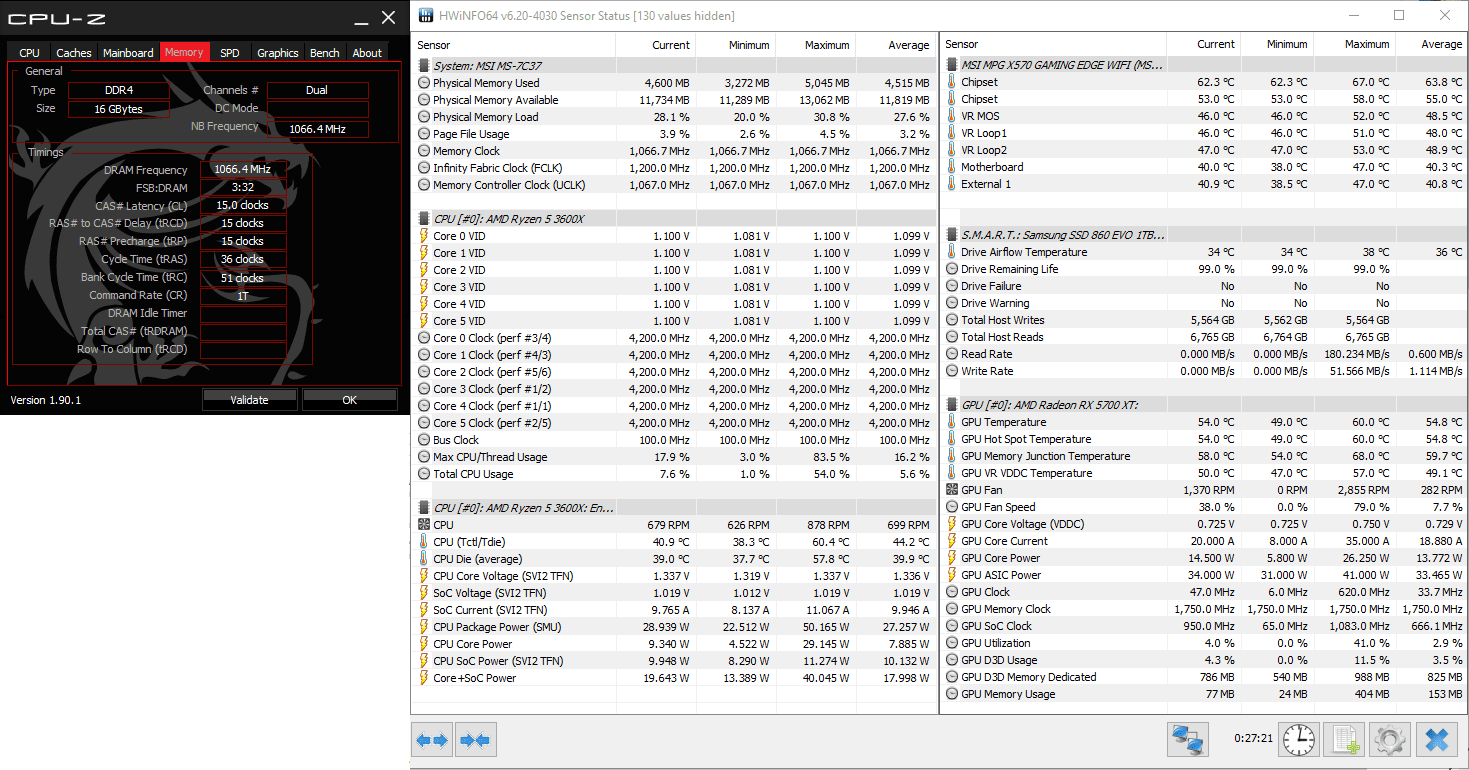Click the Validate button in CPU-Z
Image resolution: width=1469 pixels, height=770 pixels.
(x=250, y=400)
